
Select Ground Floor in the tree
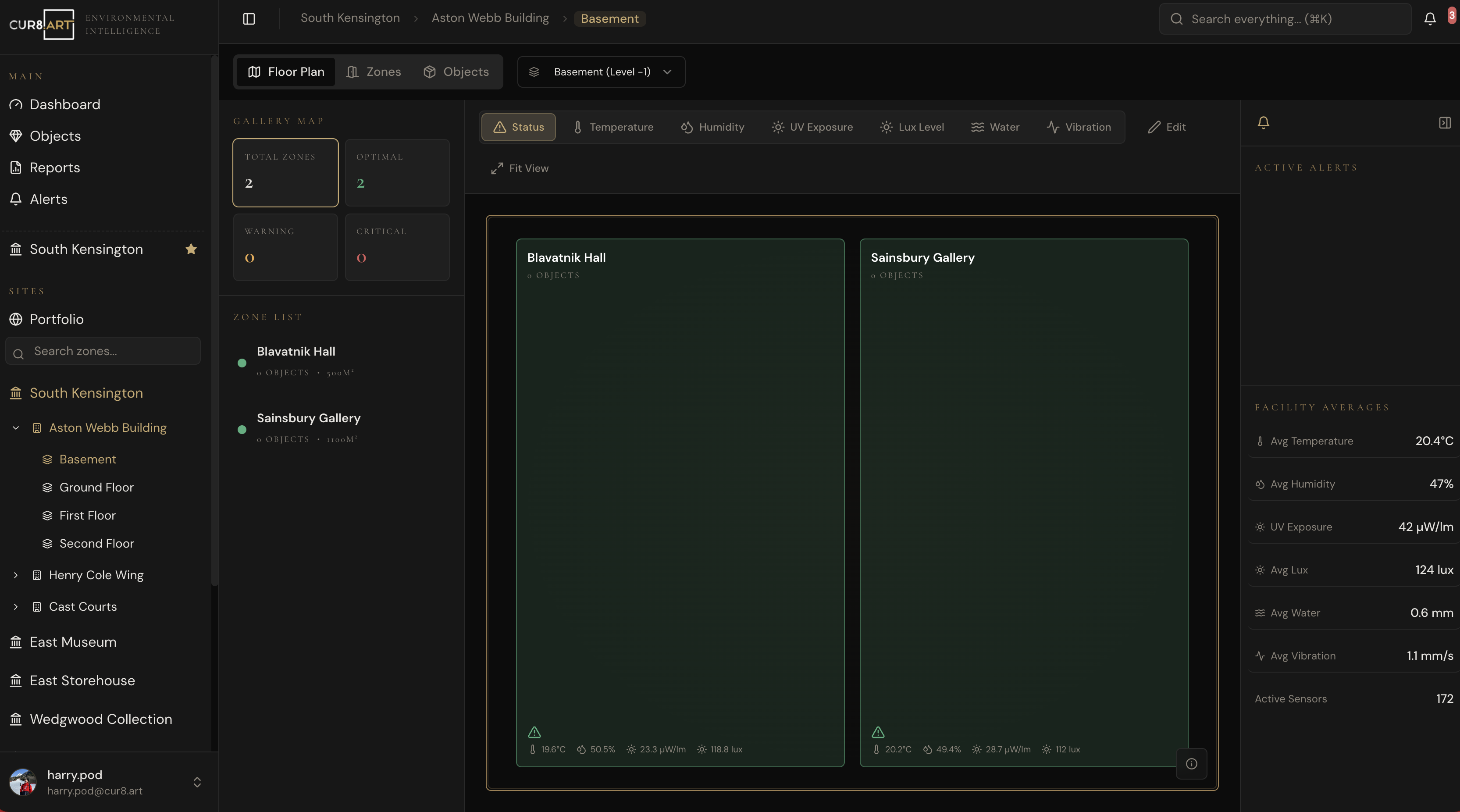[96, 487]
